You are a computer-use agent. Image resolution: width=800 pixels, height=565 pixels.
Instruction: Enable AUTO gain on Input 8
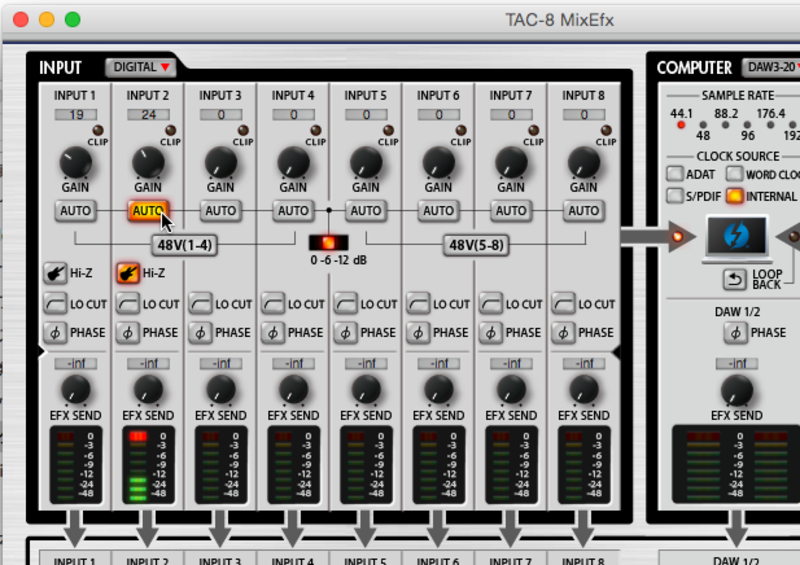click(x=584, y=211)
